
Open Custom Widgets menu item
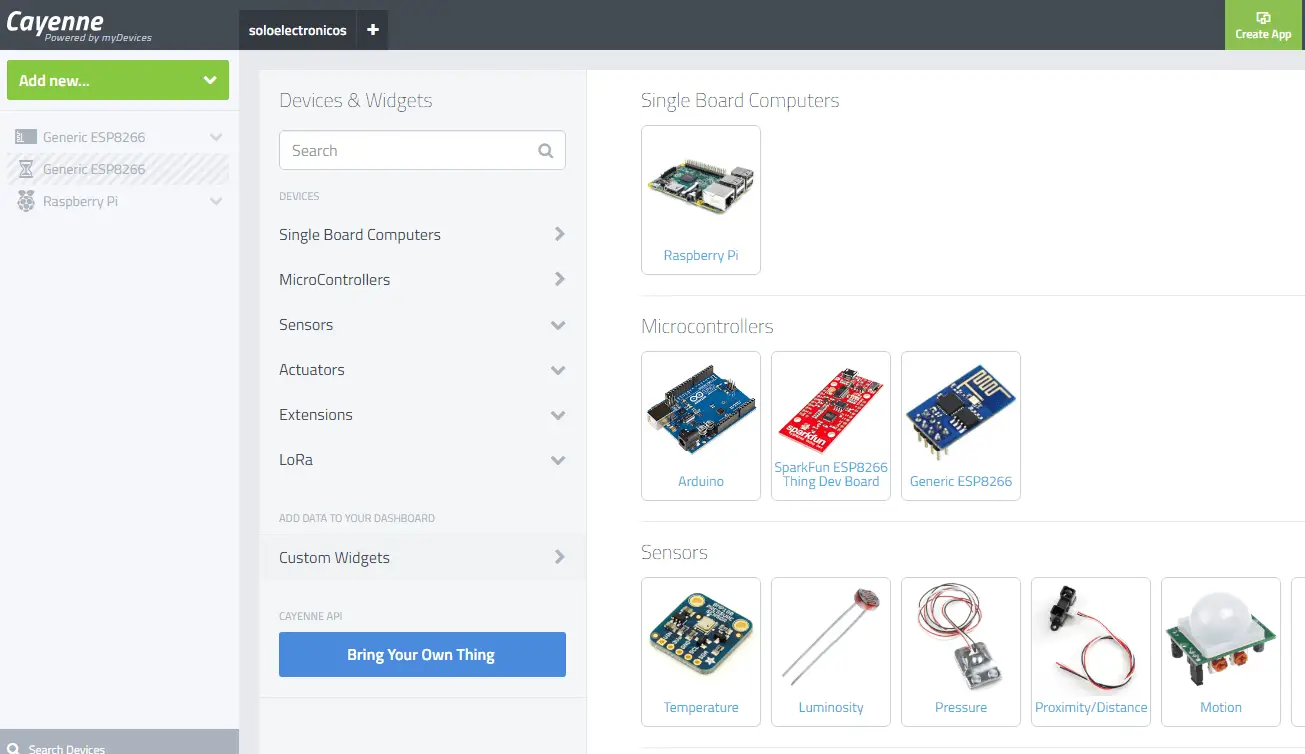tap(422, 557)
